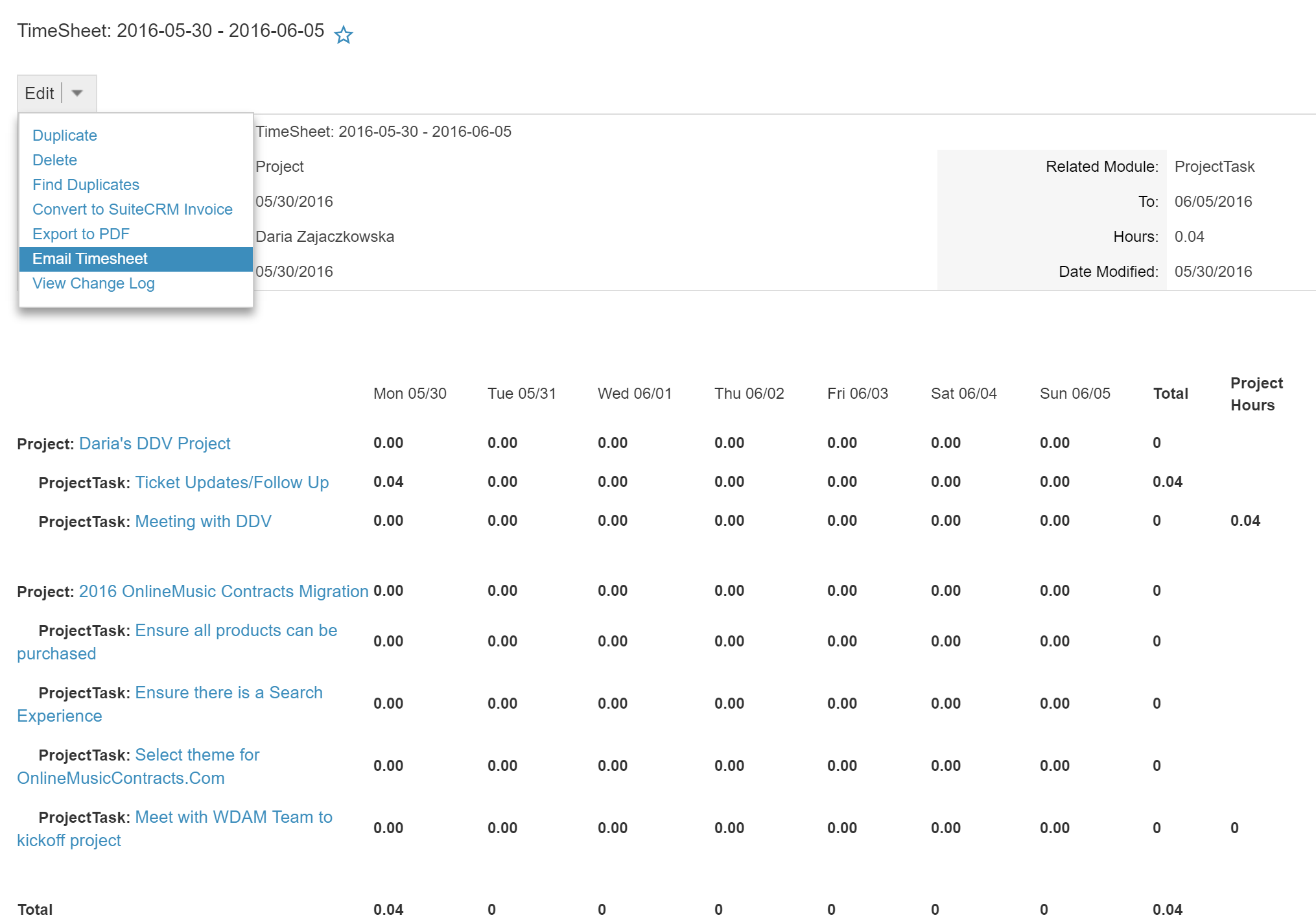Open the Ticket Updates/Follow Up task
1316x922 pixels.
coord(231,482)
